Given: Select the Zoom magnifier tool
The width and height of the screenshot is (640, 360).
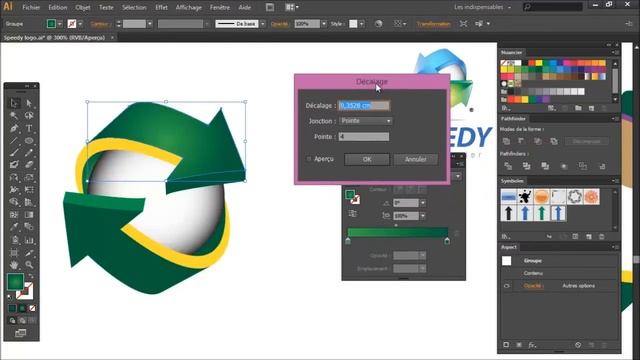Looking at the screenshot, I should click(29, 265).
